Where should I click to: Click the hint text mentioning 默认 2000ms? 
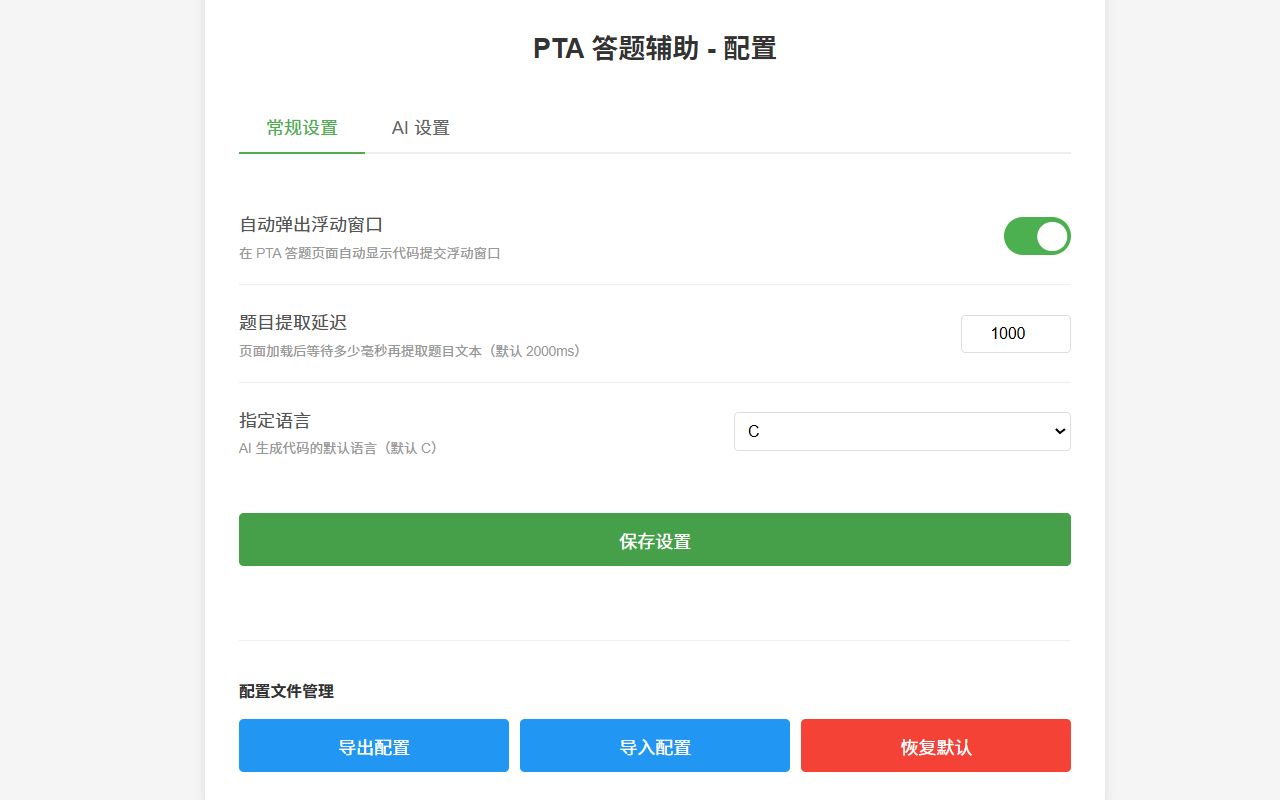click(x=410, y=351)
